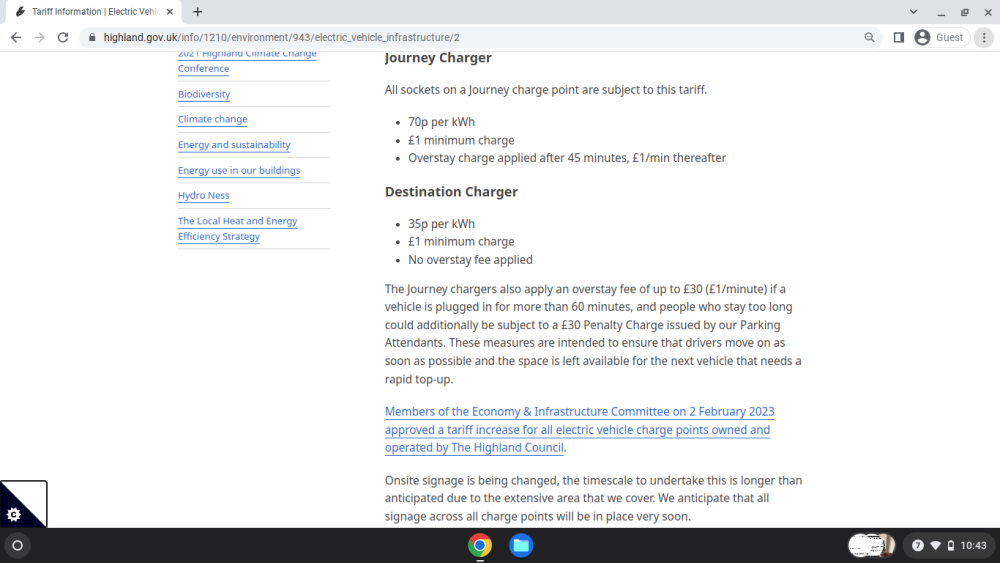Image resolution: width=1000 pixels, height=563 pixels.
Task: Open the zoom magnifier icon in address bar
Action: (869, 38)
